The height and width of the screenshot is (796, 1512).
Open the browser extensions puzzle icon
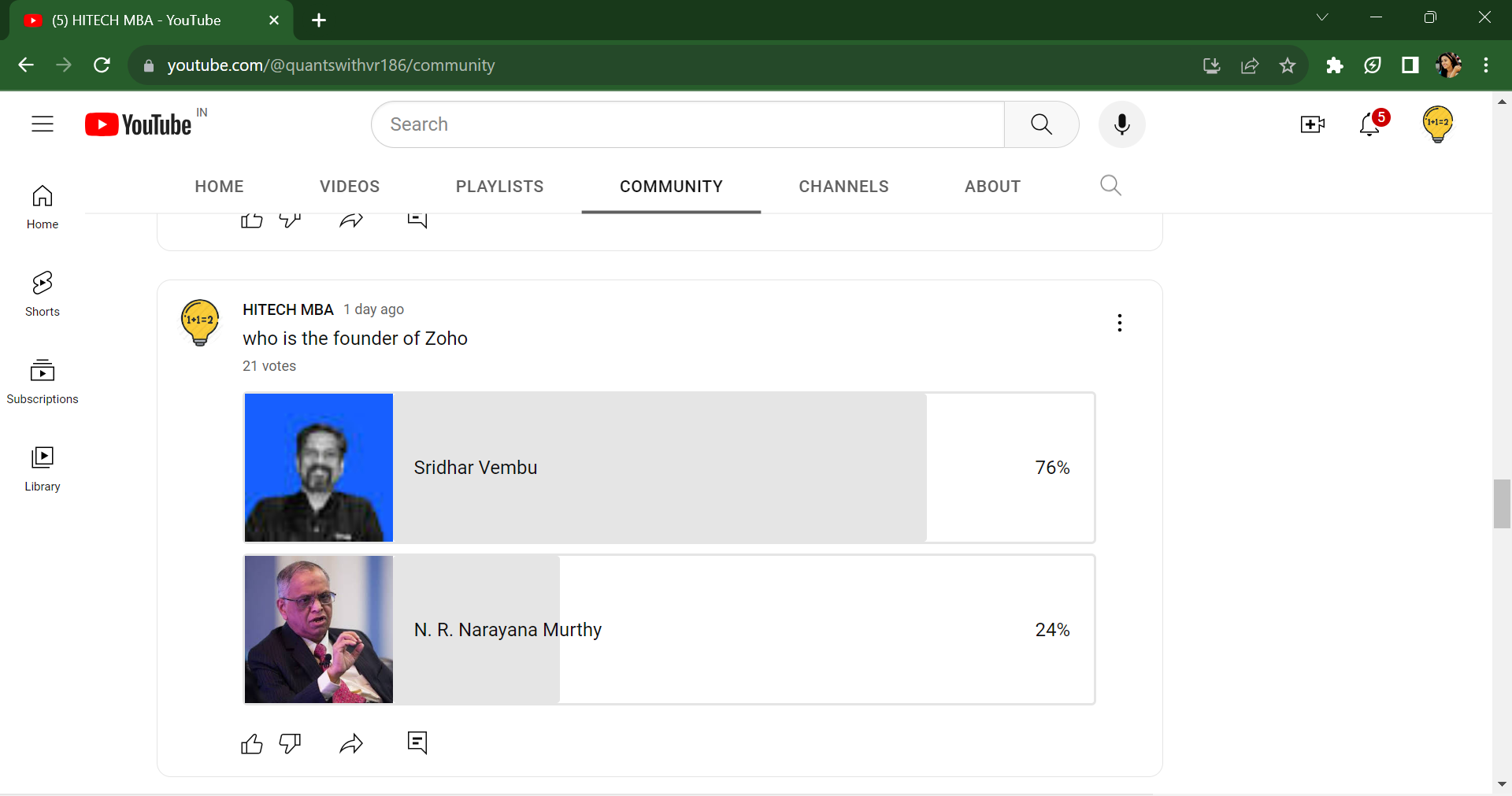pyautogui.click(x=1334, y=65)
